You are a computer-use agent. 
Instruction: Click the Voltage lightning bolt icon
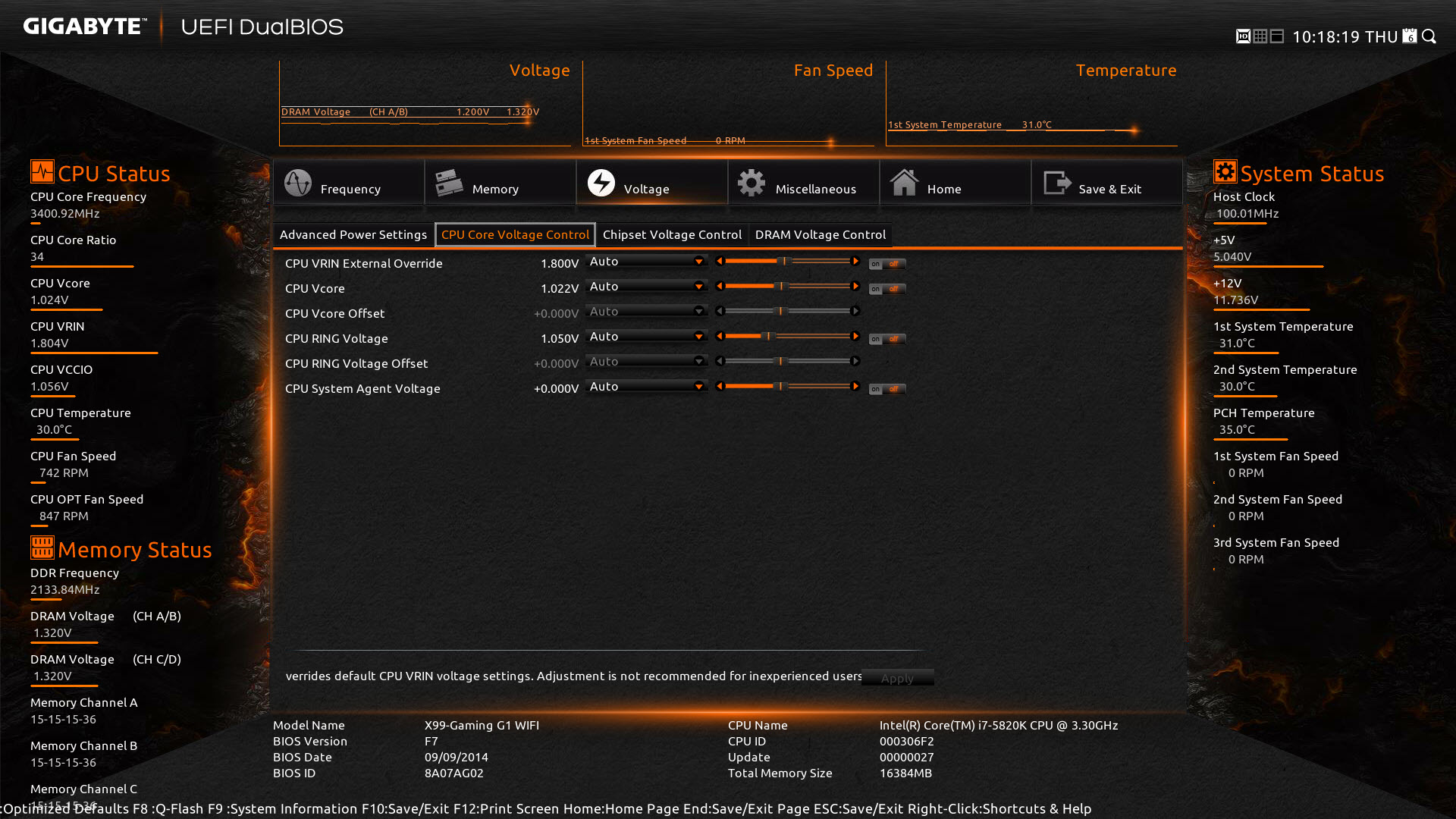tap(601, 183)
